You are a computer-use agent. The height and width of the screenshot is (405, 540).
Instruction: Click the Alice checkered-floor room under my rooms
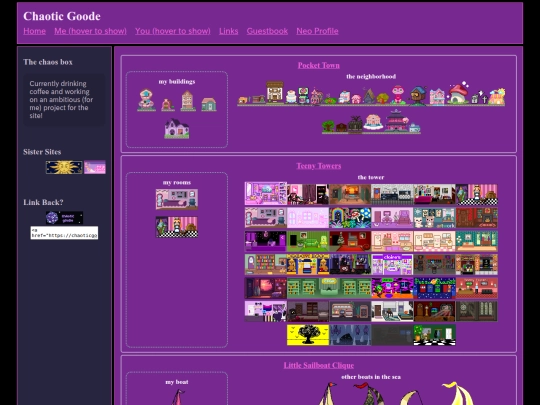(177, 227)
